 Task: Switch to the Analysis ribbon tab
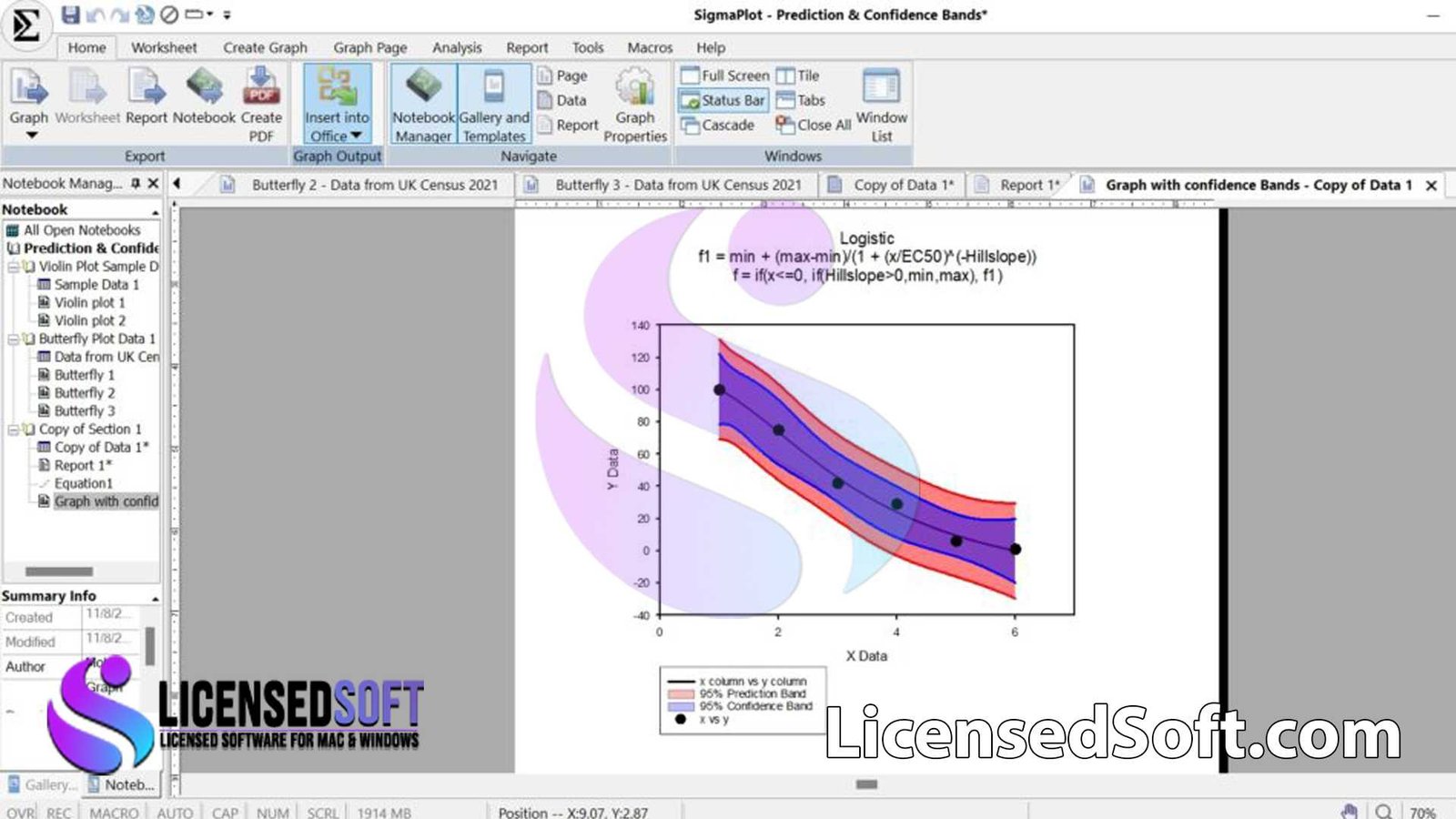click(457, 47)
